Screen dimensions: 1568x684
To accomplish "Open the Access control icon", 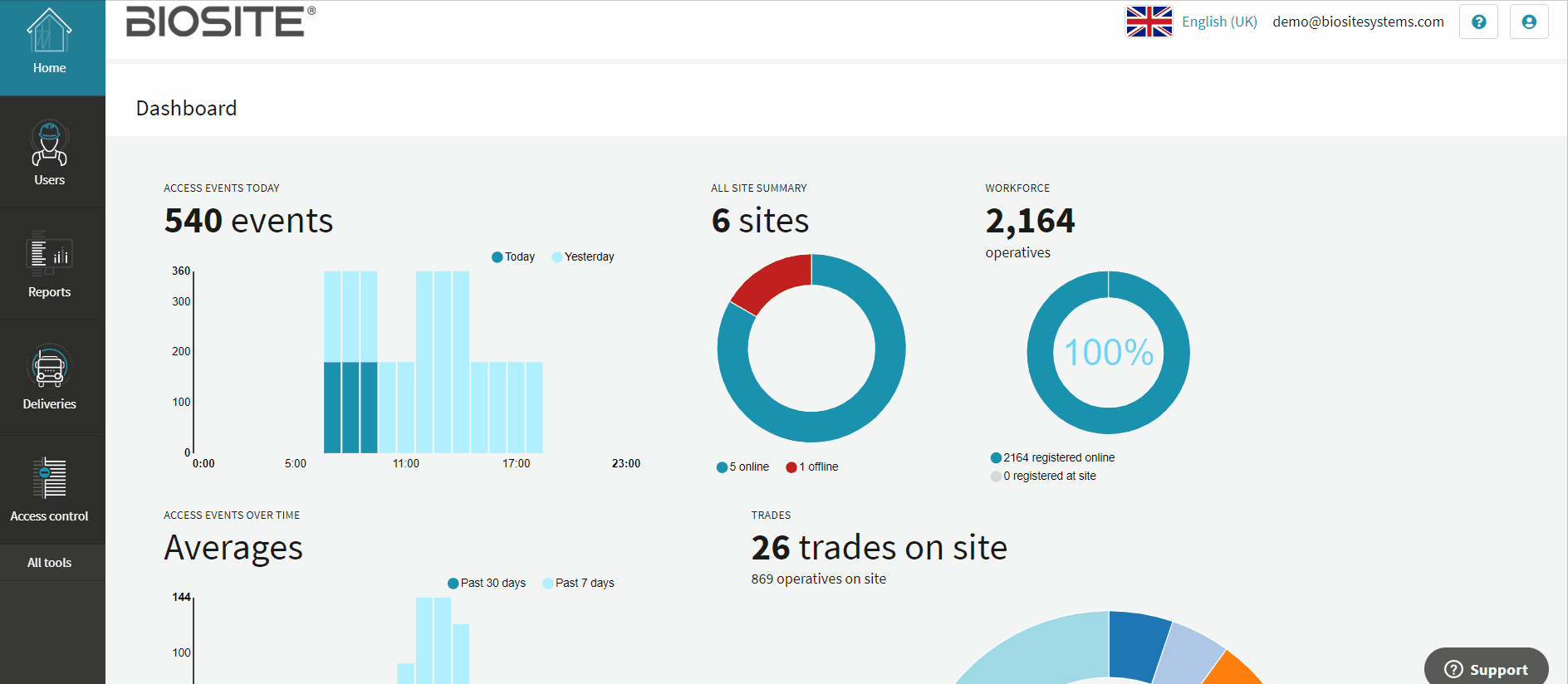I will click(x=50, y=478).
